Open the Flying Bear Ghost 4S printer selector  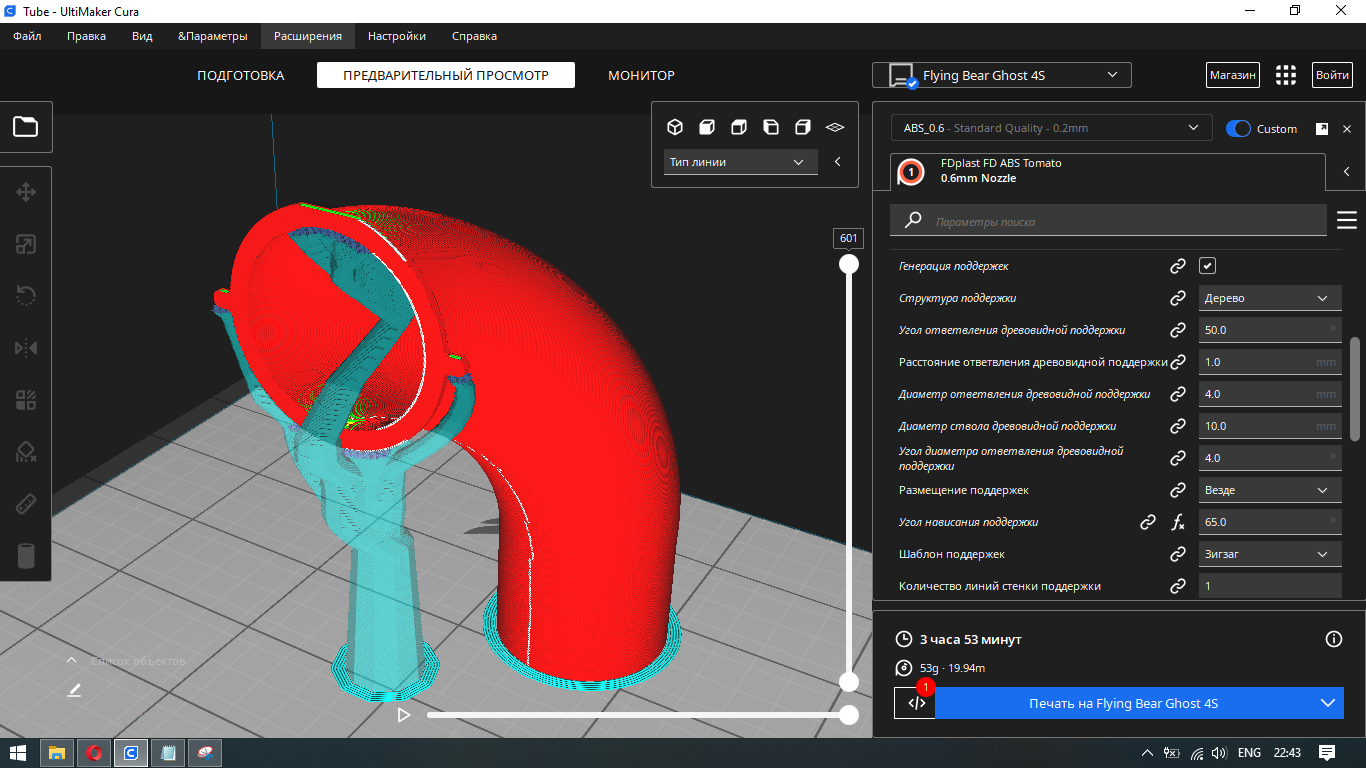[1002, 75]
